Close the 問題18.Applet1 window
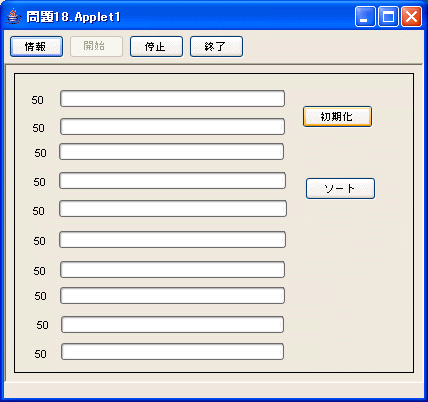This screenshot has width=428, height=402. pyautogui.click(x=411, y=16)
